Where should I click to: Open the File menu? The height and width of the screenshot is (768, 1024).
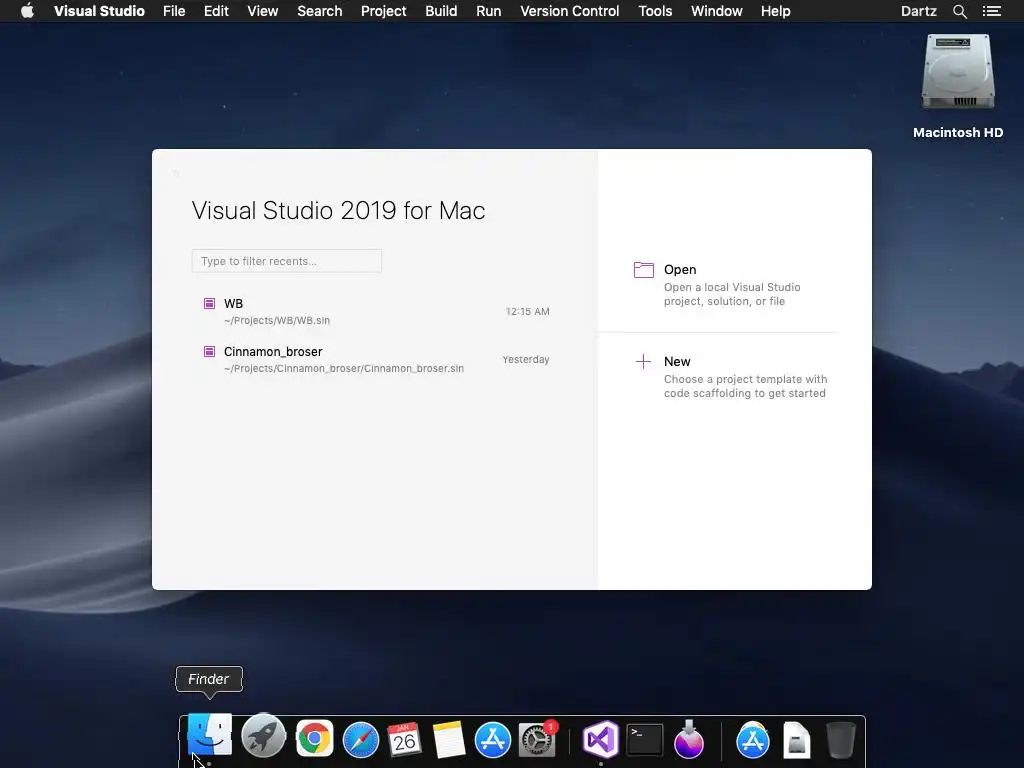[174, 11]
